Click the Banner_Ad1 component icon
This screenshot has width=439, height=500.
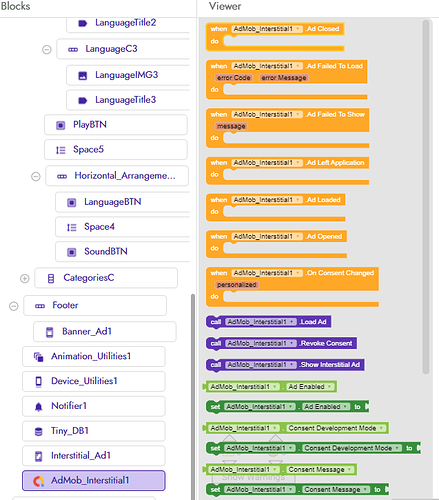[49, 332]
